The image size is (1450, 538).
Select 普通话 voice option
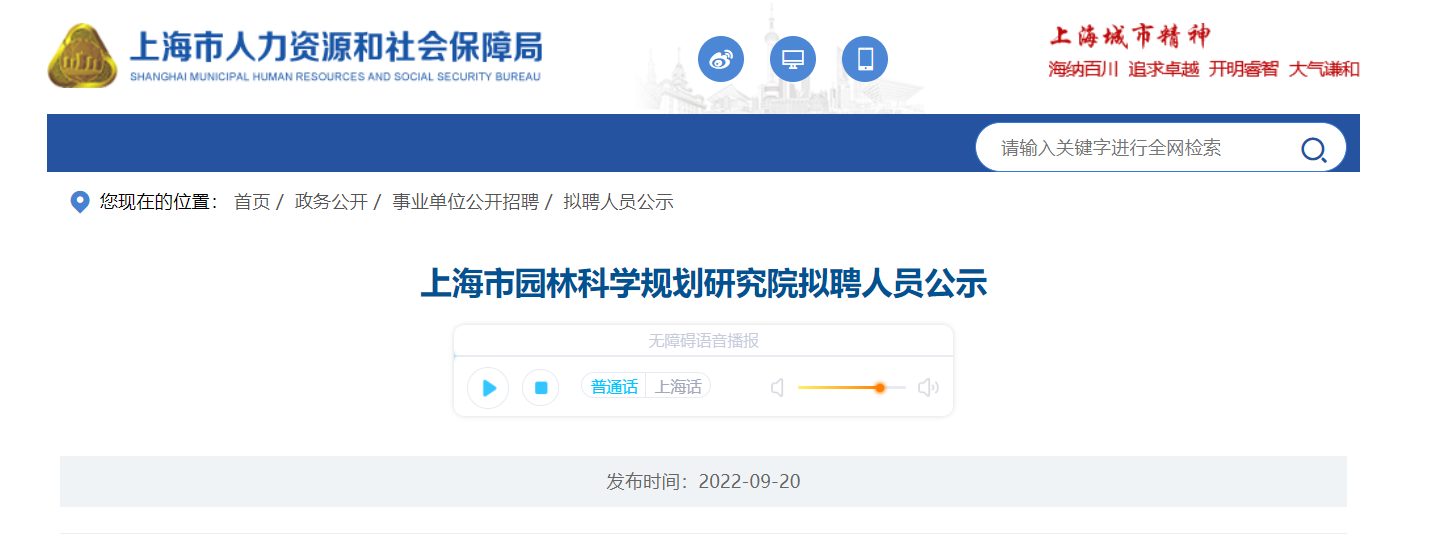(614, 387)
